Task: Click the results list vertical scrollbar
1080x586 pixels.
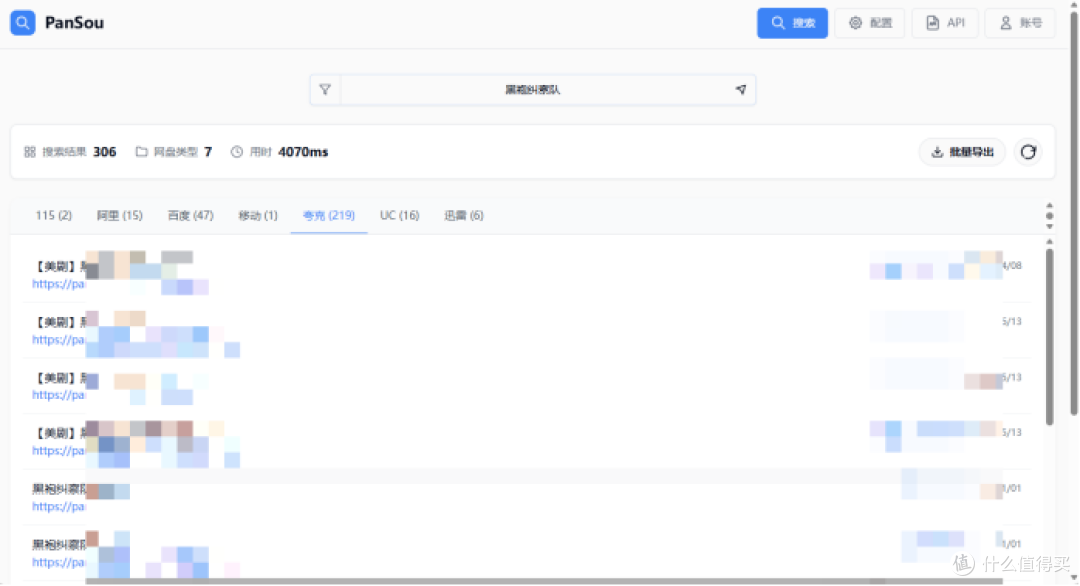Action: point(1049,337)
